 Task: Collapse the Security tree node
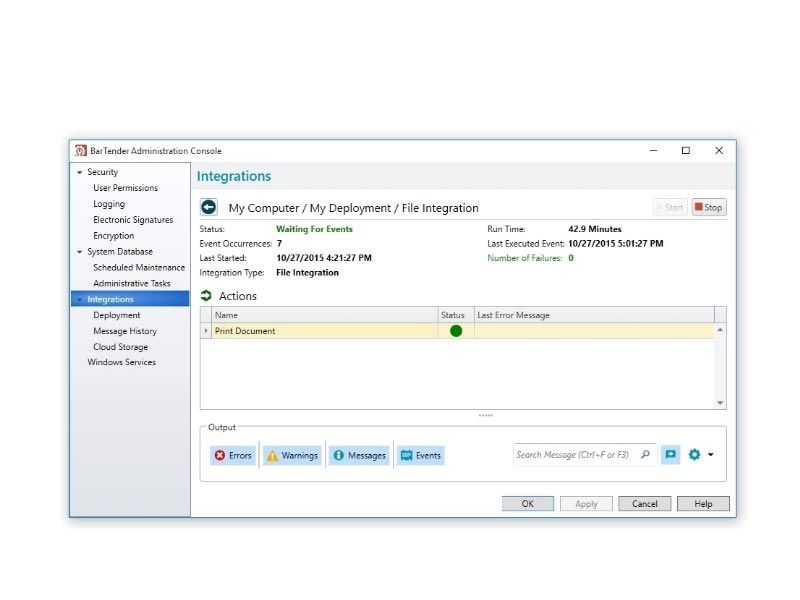click(80, 172)
